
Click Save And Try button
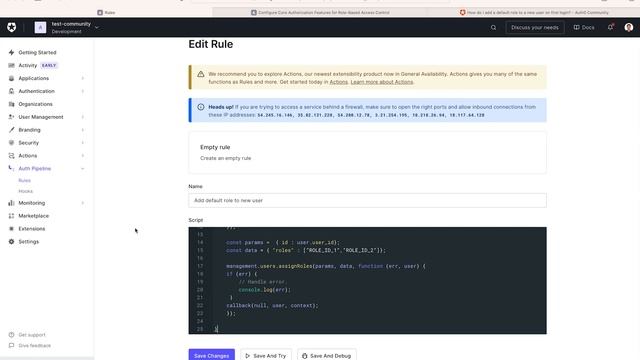266,355
